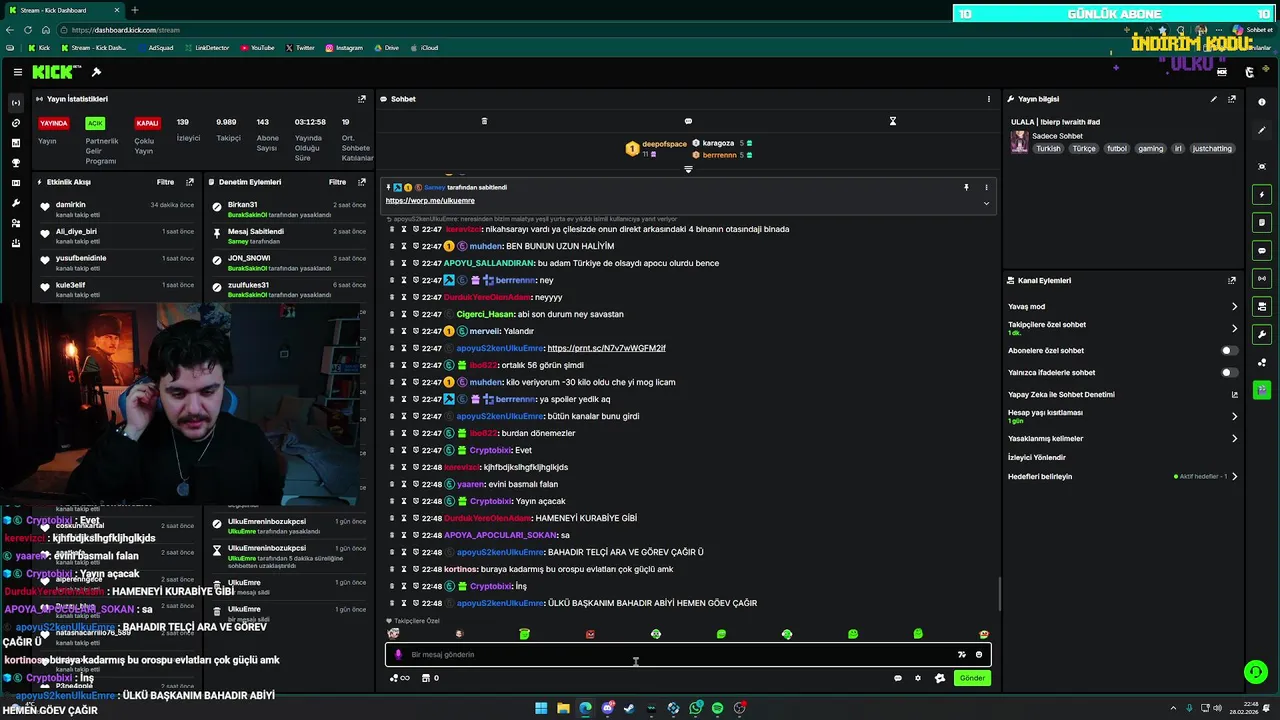1280x720 pixels.
Task: Click the green support button at bottom right
Action: [x=1255, y=672]
